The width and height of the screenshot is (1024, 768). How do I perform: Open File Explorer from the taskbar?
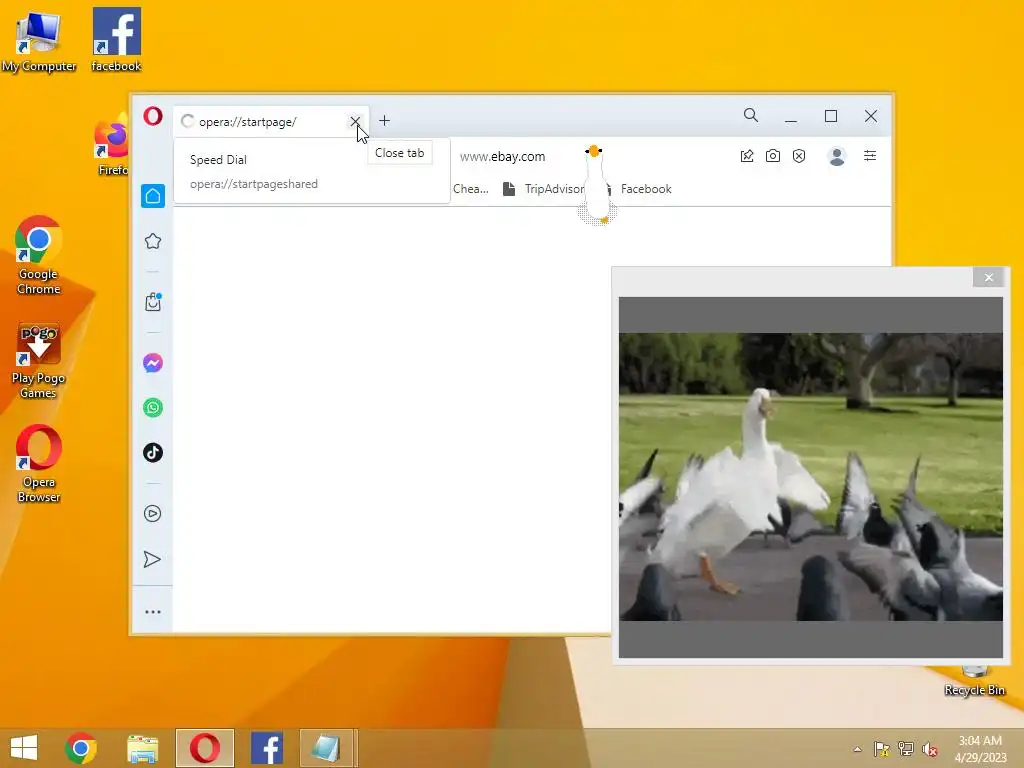tap(142, 748)
